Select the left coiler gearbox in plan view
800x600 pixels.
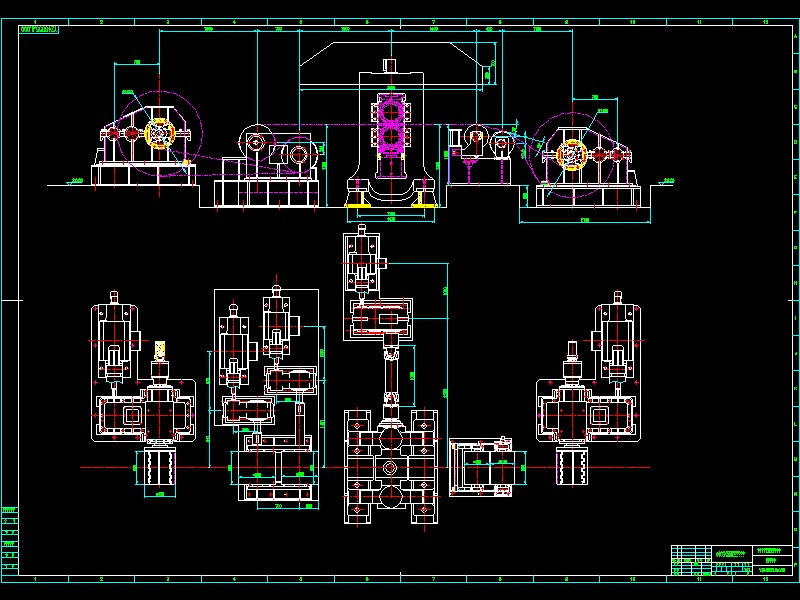pos(145,414)
